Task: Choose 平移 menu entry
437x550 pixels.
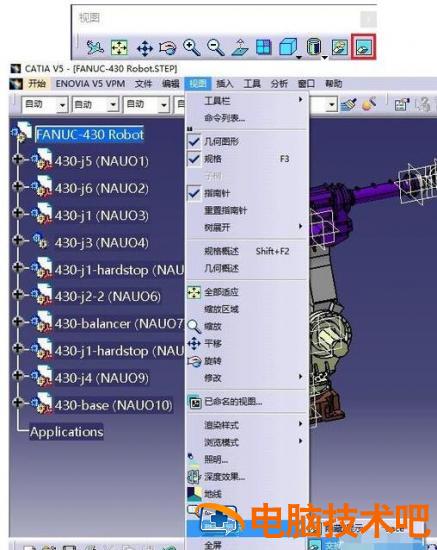Action: pos(247,343)
